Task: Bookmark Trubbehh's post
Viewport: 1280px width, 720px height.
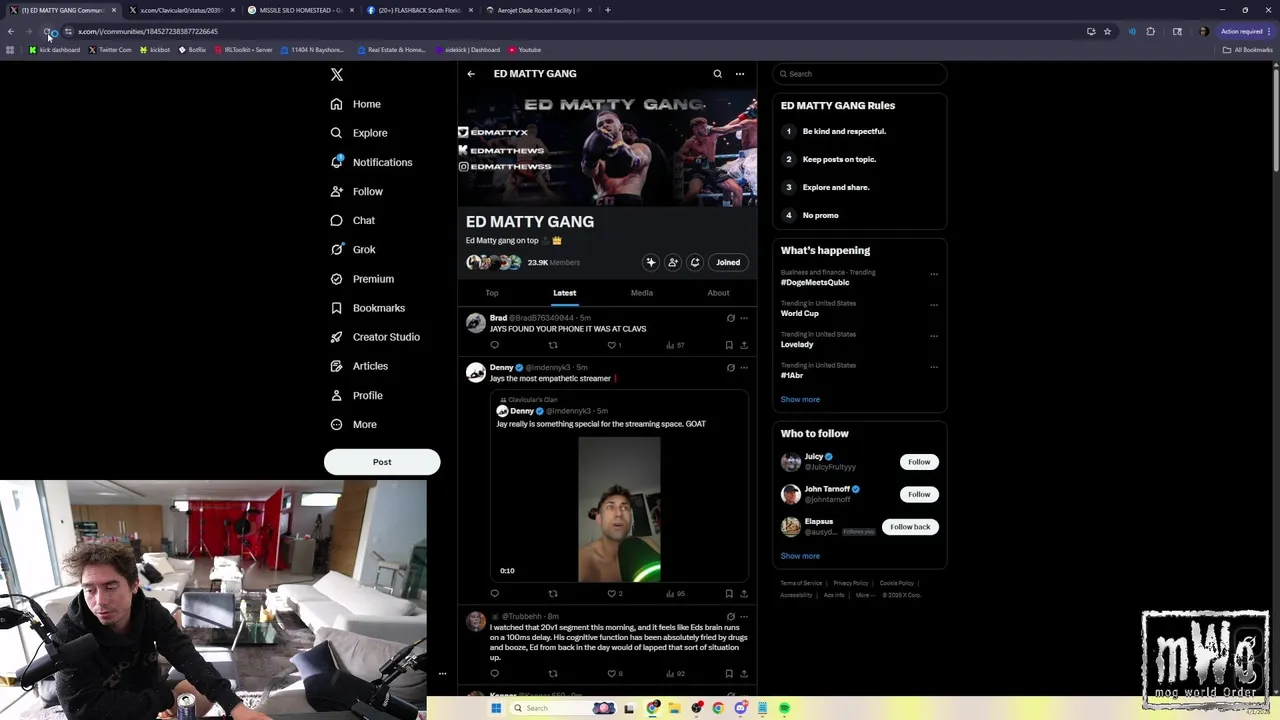Action: pyautogui.click(x=729, y=674)
